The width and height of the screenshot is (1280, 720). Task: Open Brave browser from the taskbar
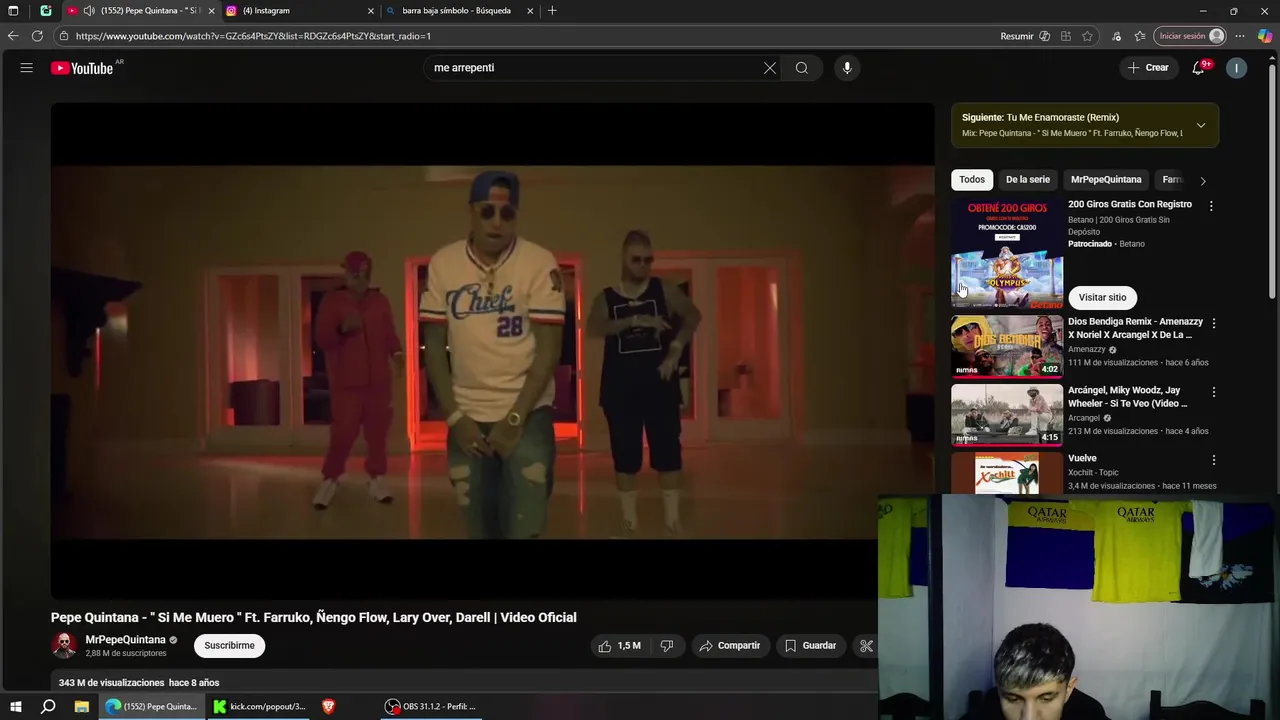tap(328, 706)
